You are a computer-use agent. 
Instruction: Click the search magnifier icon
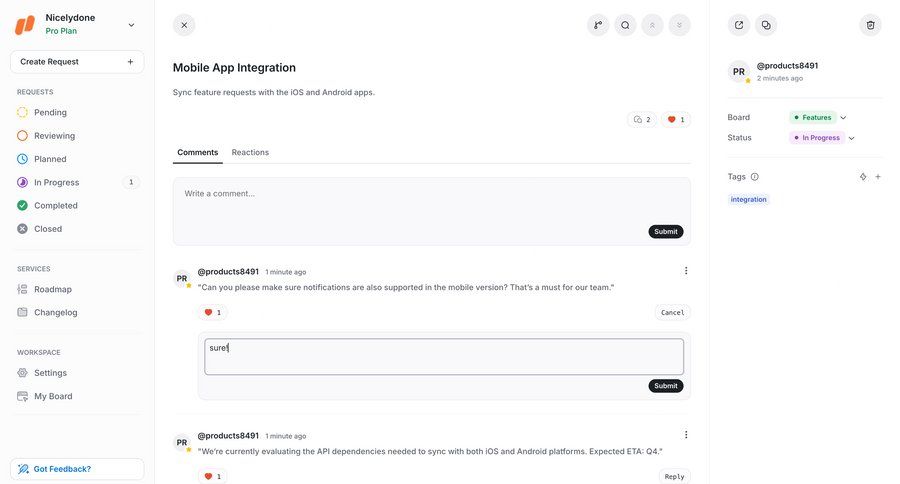[625, 25]
